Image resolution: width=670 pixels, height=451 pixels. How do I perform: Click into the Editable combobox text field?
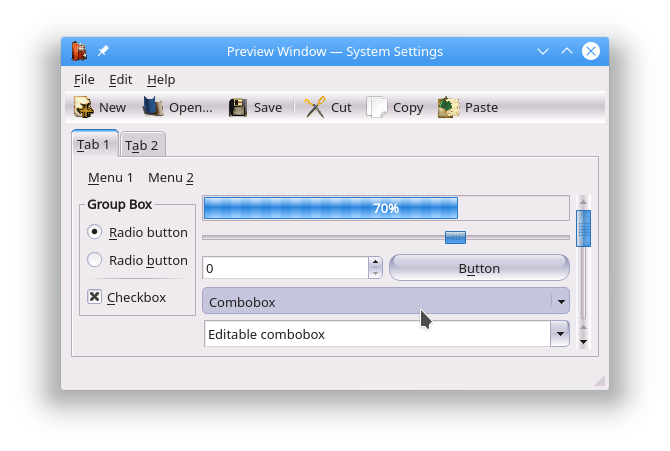tap(377, 334)
